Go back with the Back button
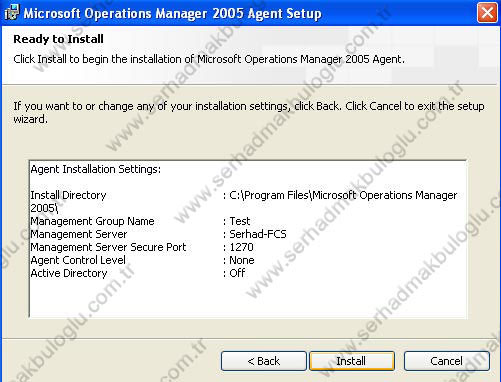 pos(264,361)
